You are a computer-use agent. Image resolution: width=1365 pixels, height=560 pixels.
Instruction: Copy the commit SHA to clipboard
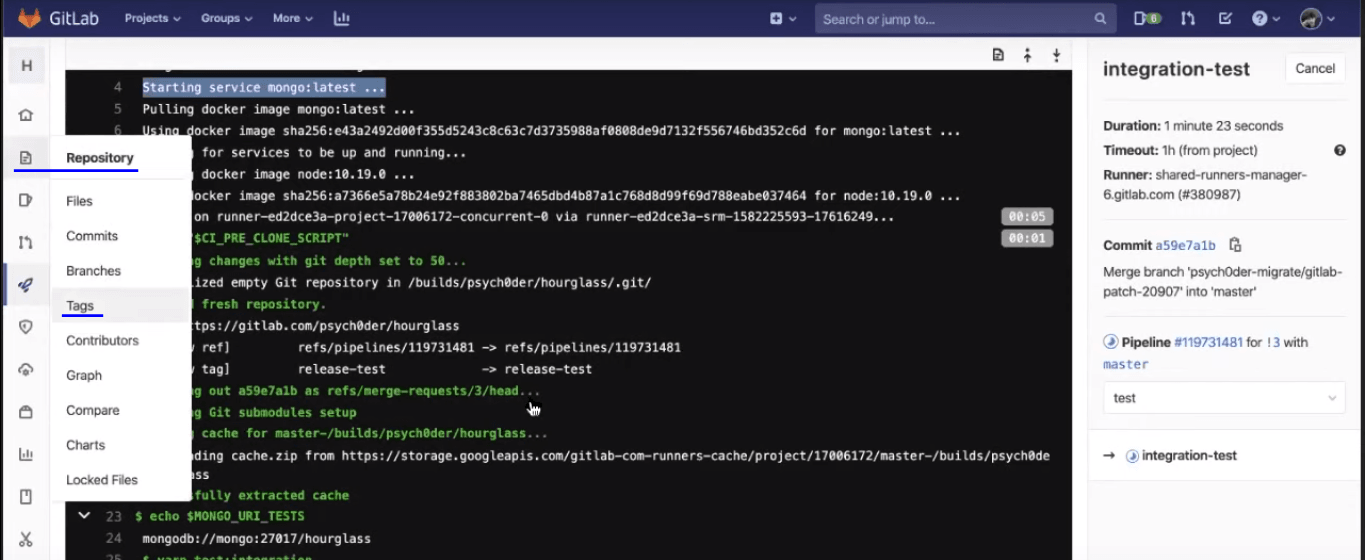tap(1235, 245)
